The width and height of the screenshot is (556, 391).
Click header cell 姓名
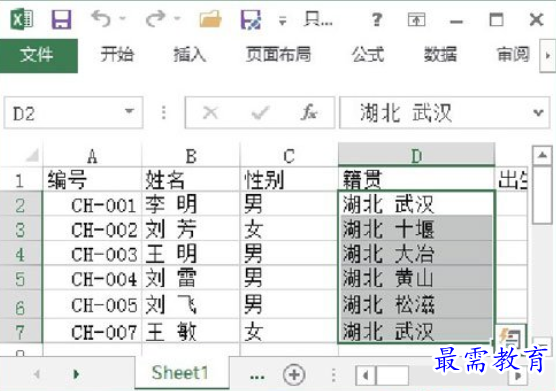coord(191,179)
